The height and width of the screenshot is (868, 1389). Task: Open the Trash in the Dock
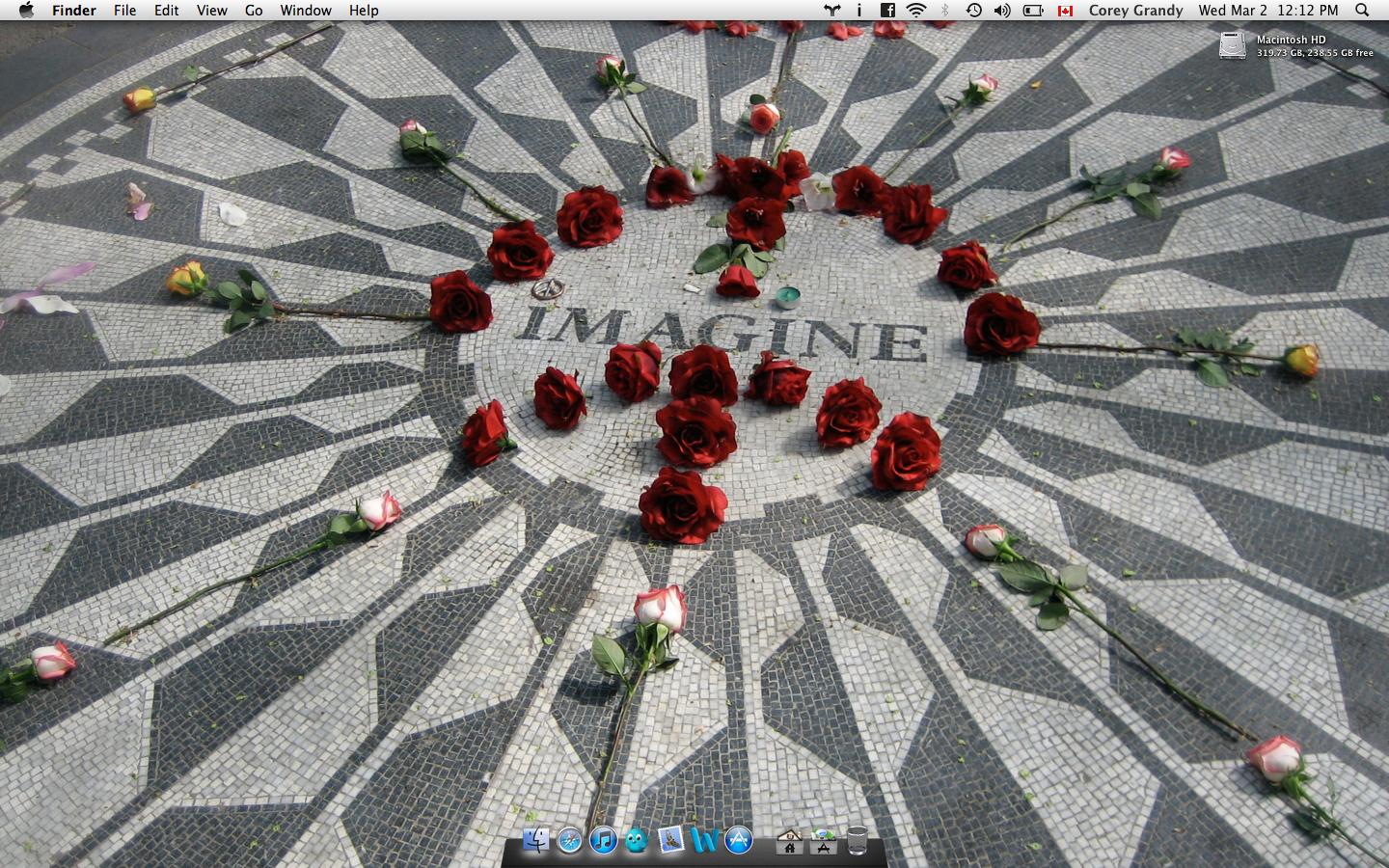tap(857, 841)
